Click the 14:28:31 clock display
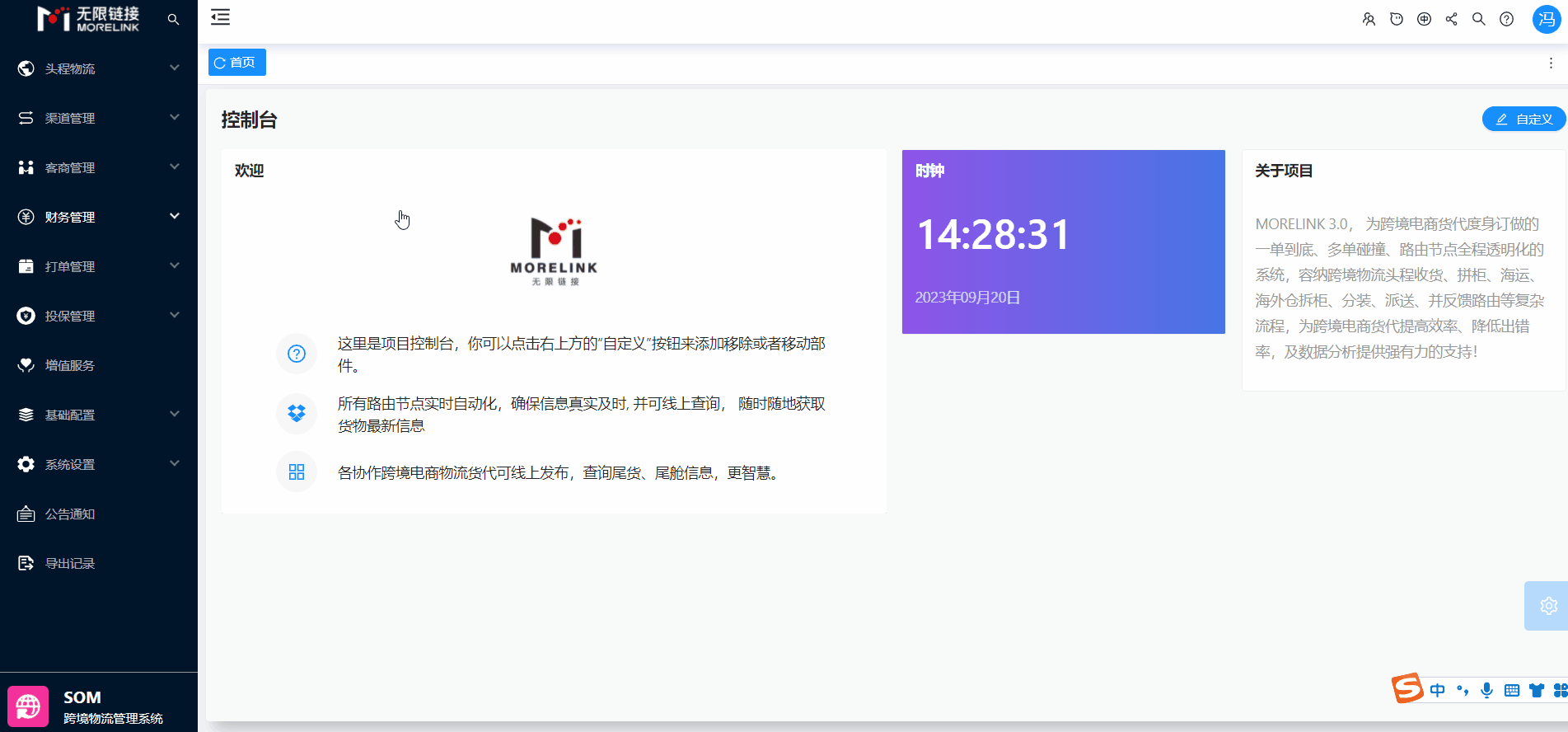 tap(993, 235)
